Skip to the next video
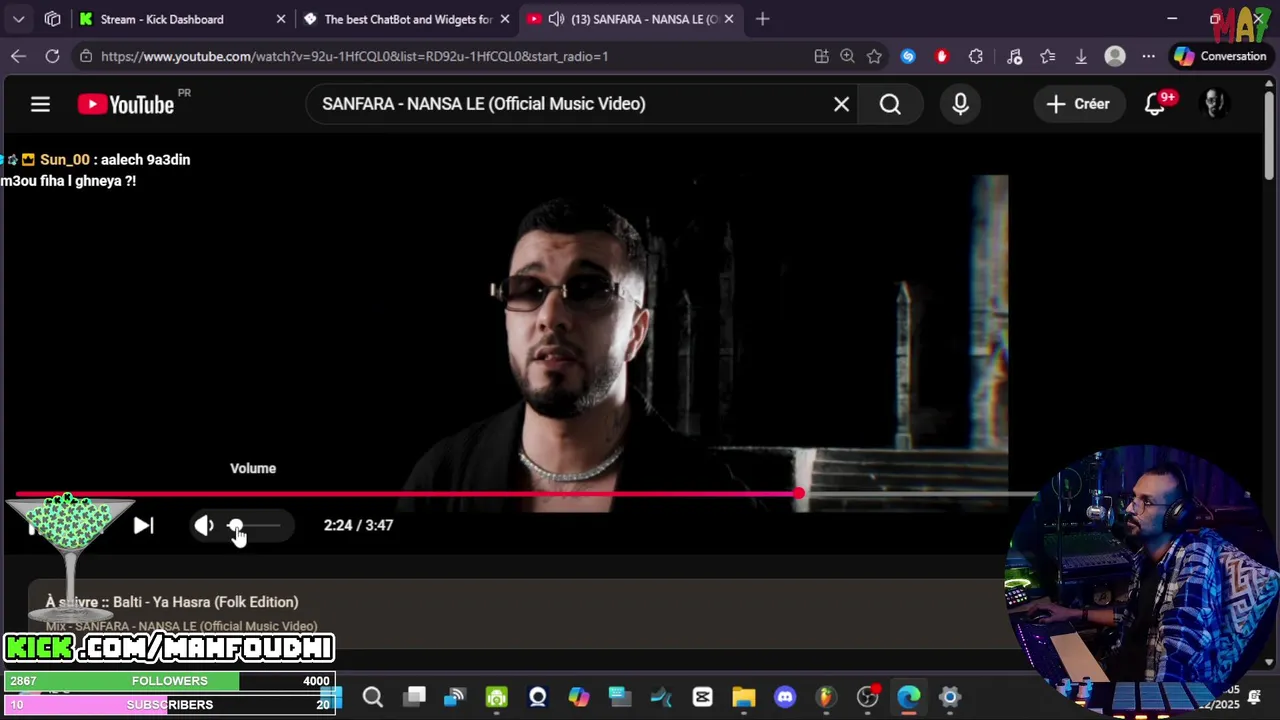Viewport: 1280px width, 720px height. pos(143,526)
